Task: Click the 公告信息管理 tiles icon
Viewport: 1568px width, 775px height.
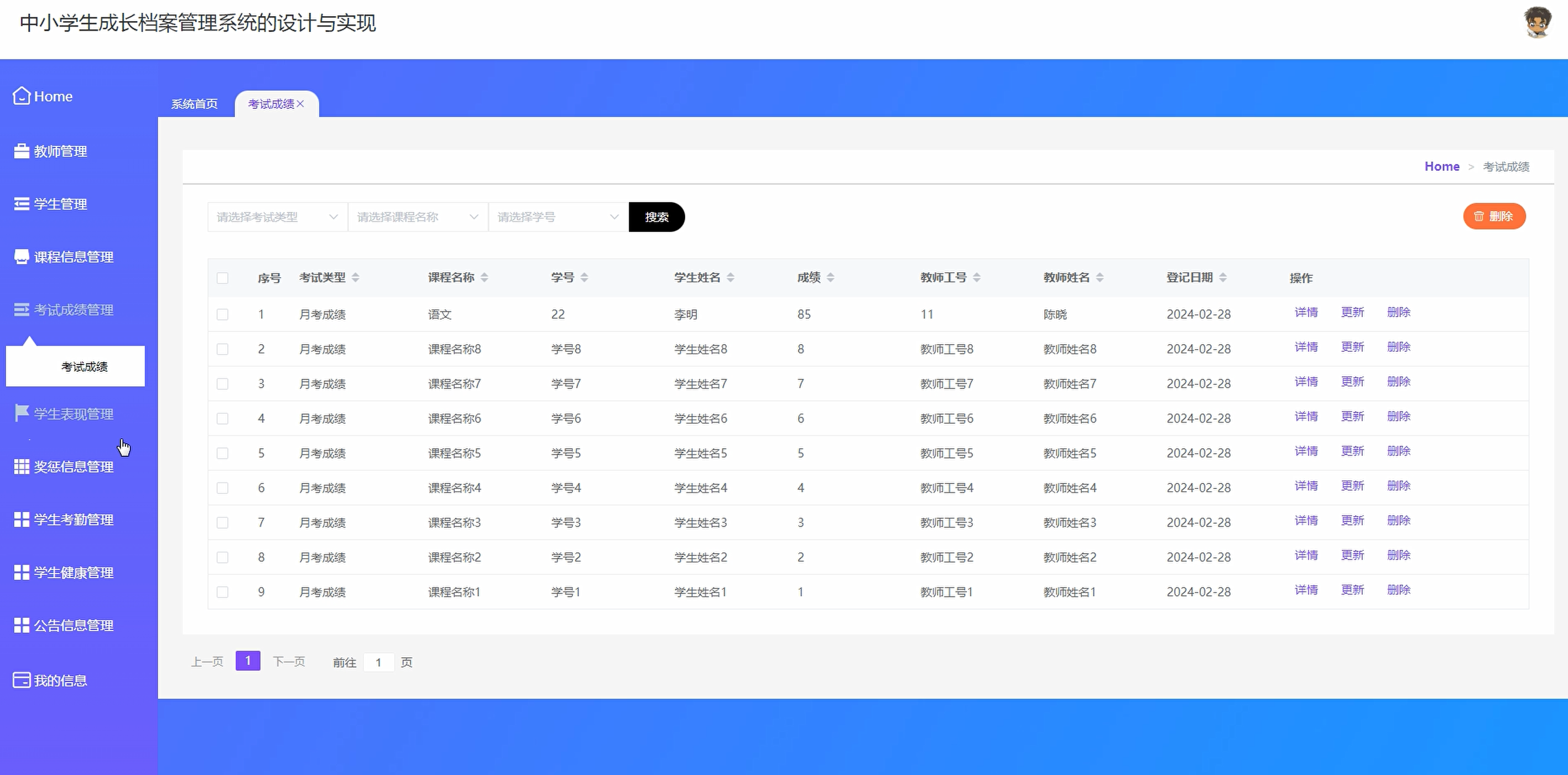Action: [22, 625]
